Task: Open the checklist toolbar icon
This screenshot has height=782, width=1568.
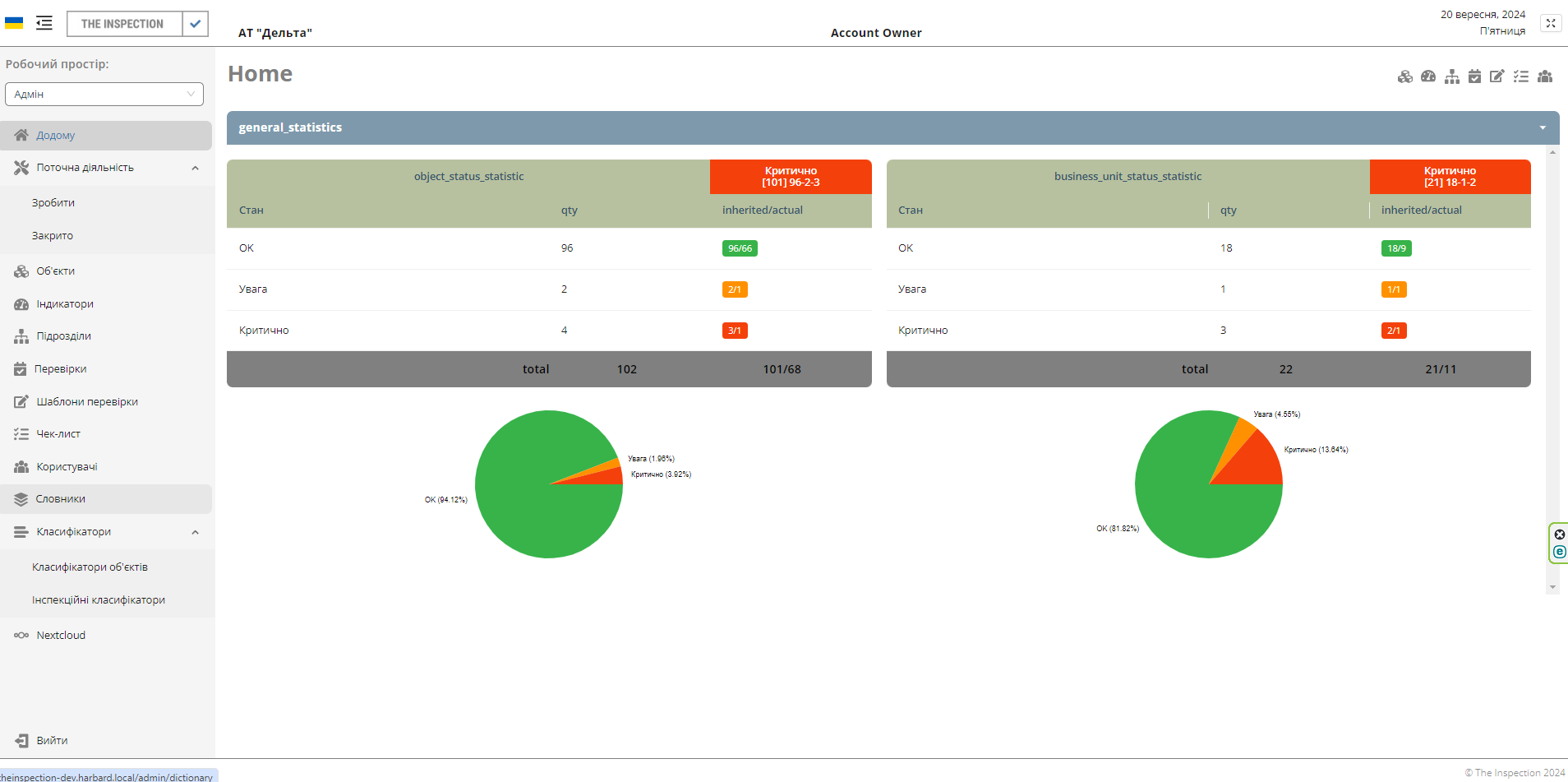Action: 1521,76
